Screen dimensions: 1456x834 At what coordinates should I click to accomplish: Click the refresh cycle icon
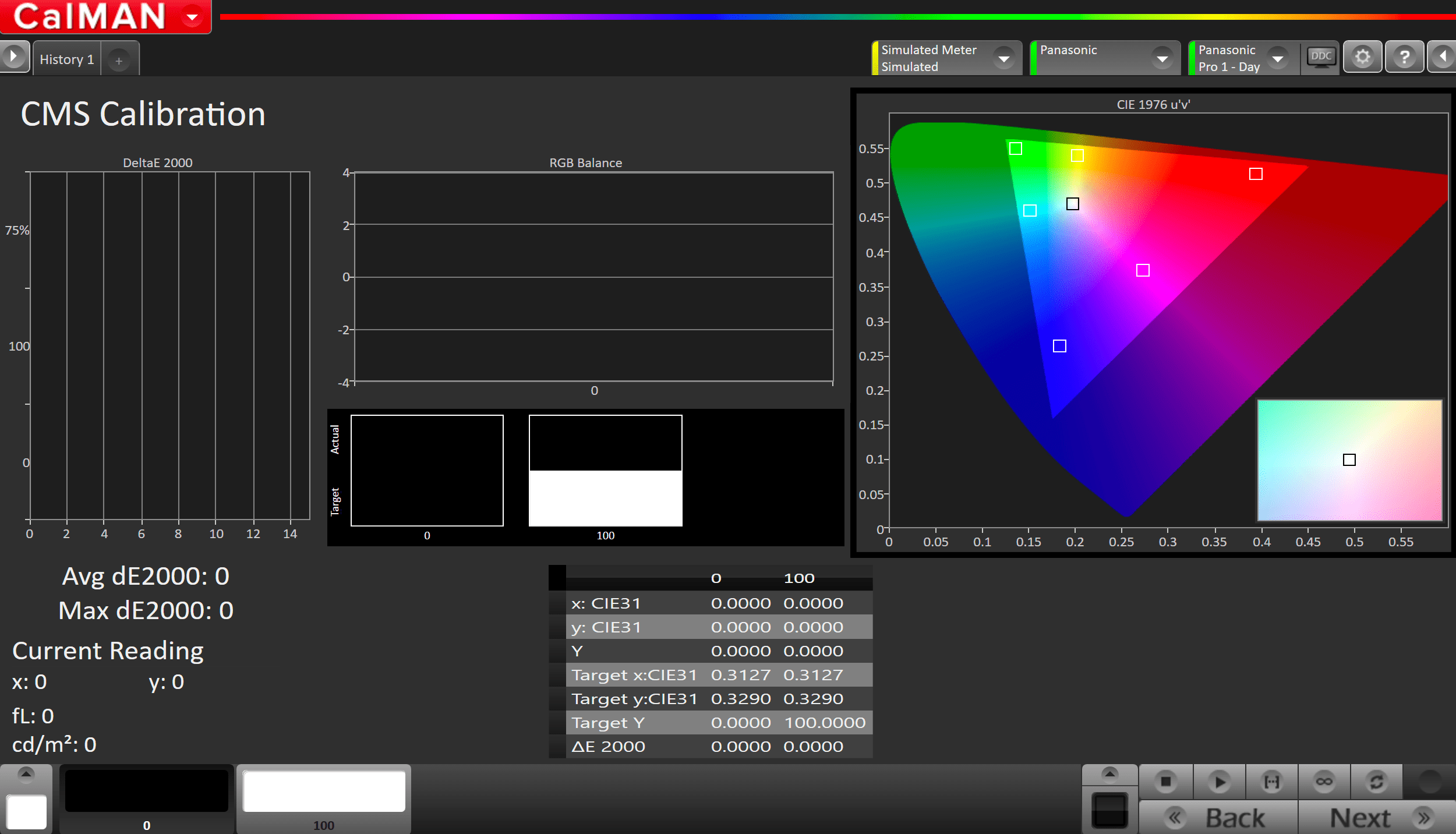click(x=1376, y=782)
